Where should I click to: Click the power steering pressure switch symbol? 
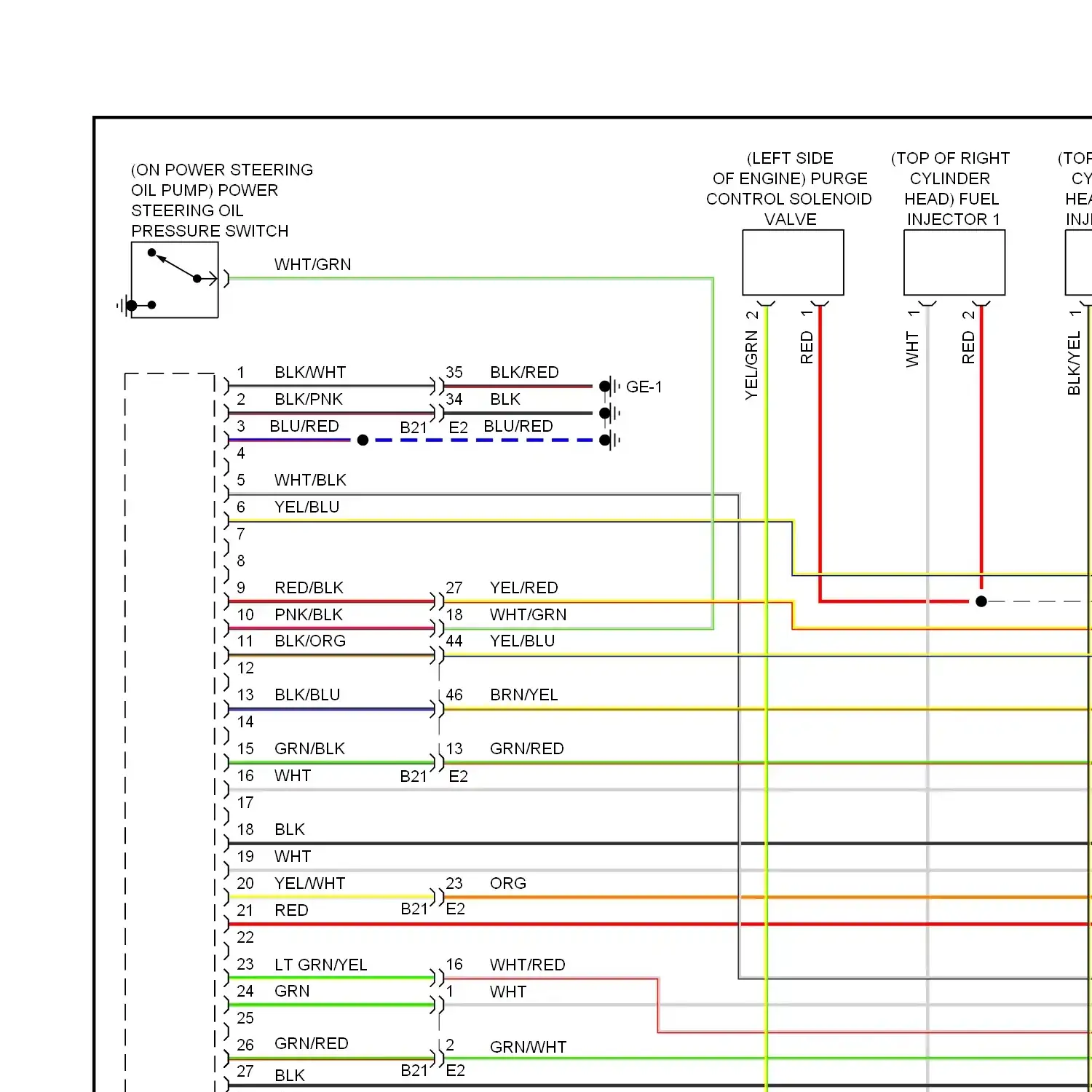coord(175,280)
